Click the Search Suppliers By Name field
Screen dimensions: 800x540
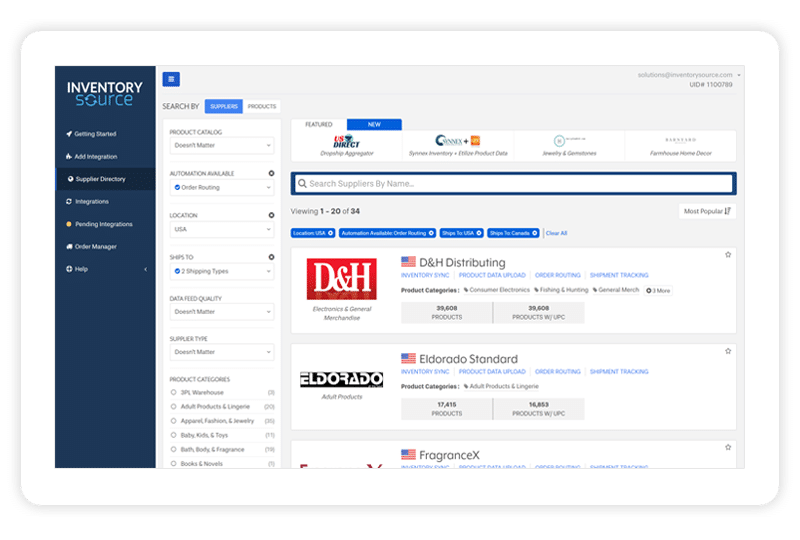513,184
